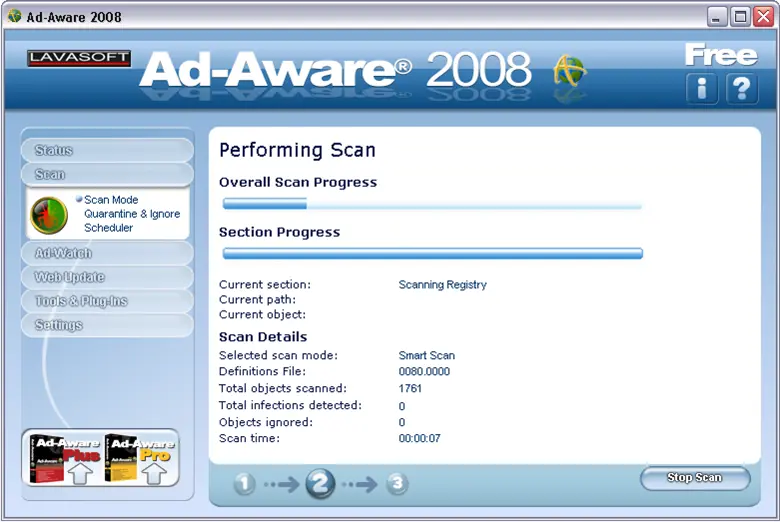Image resolution: width=780 pixels, height=522 pixels.
Task: Click the step 2 wizard circle
Action: click(320, 483)
